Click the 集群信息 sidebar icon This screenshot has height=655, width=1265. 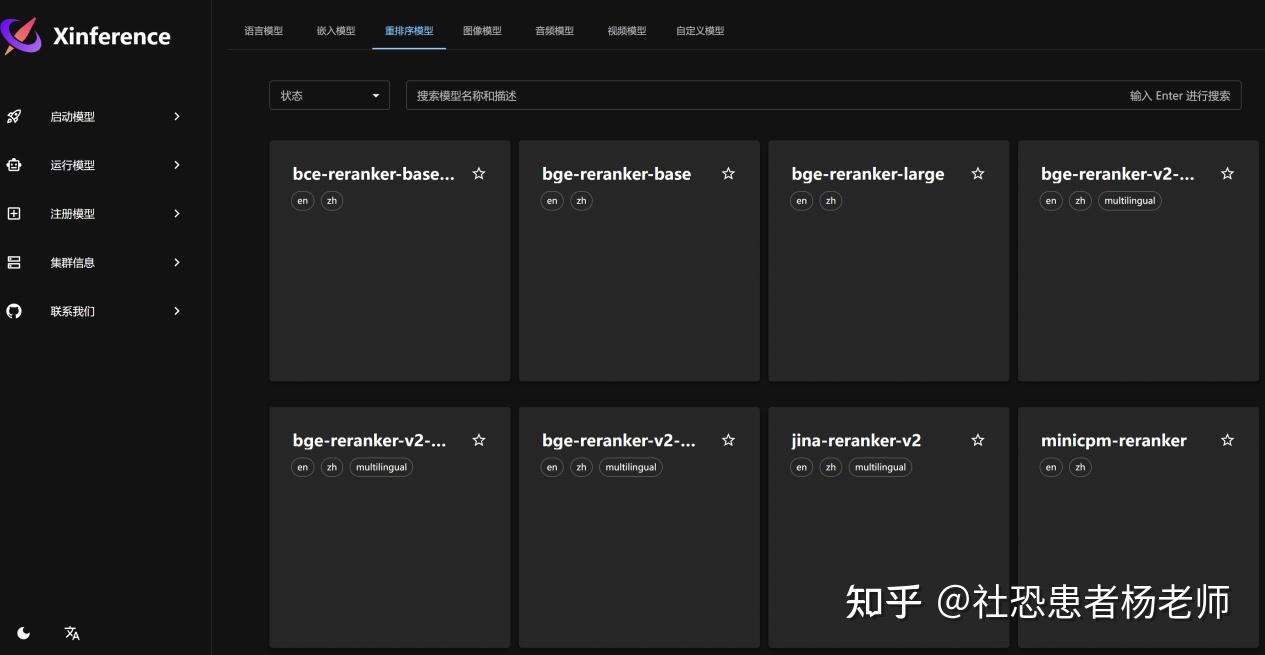pos(14,262)
